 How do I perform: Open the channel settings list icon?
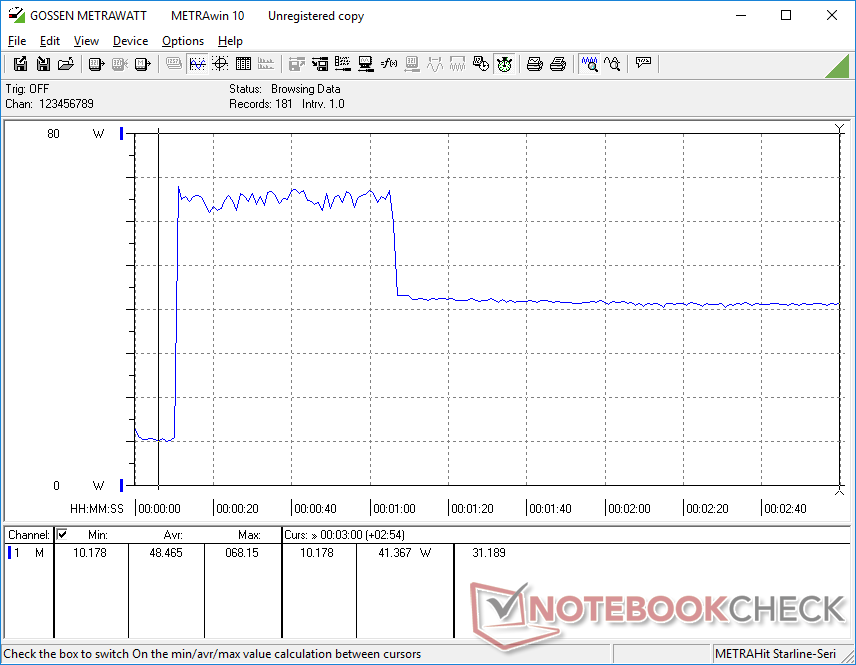343,64
